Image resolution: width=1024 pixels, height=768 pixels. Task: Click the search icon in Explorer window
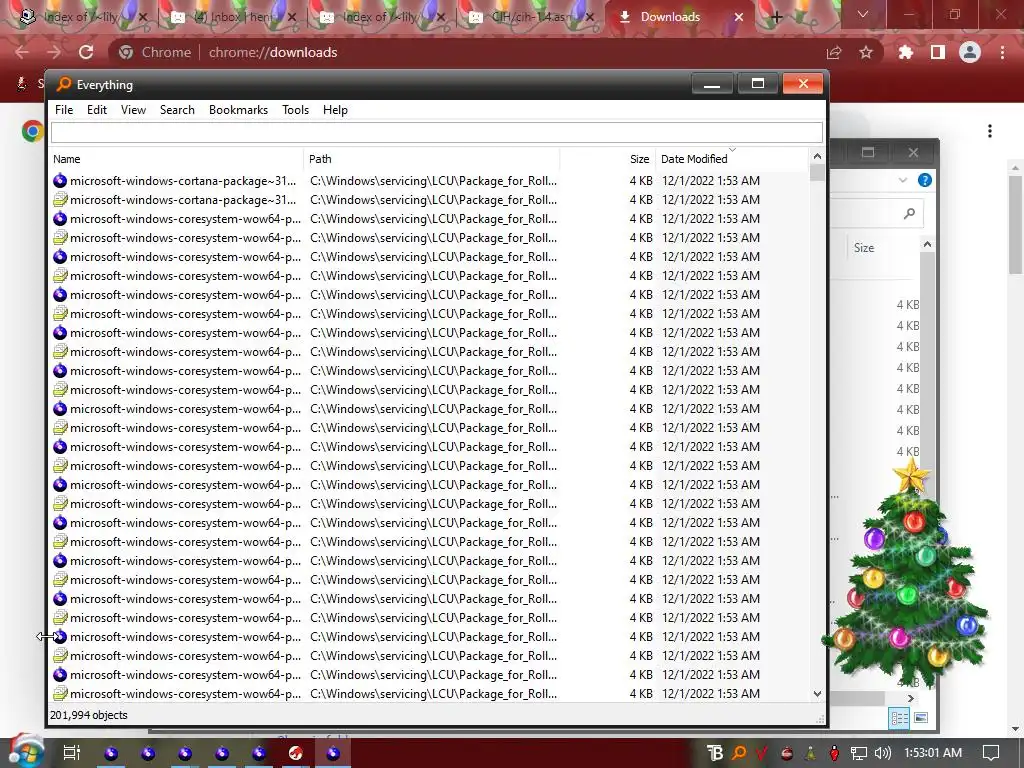click(909, 214)
